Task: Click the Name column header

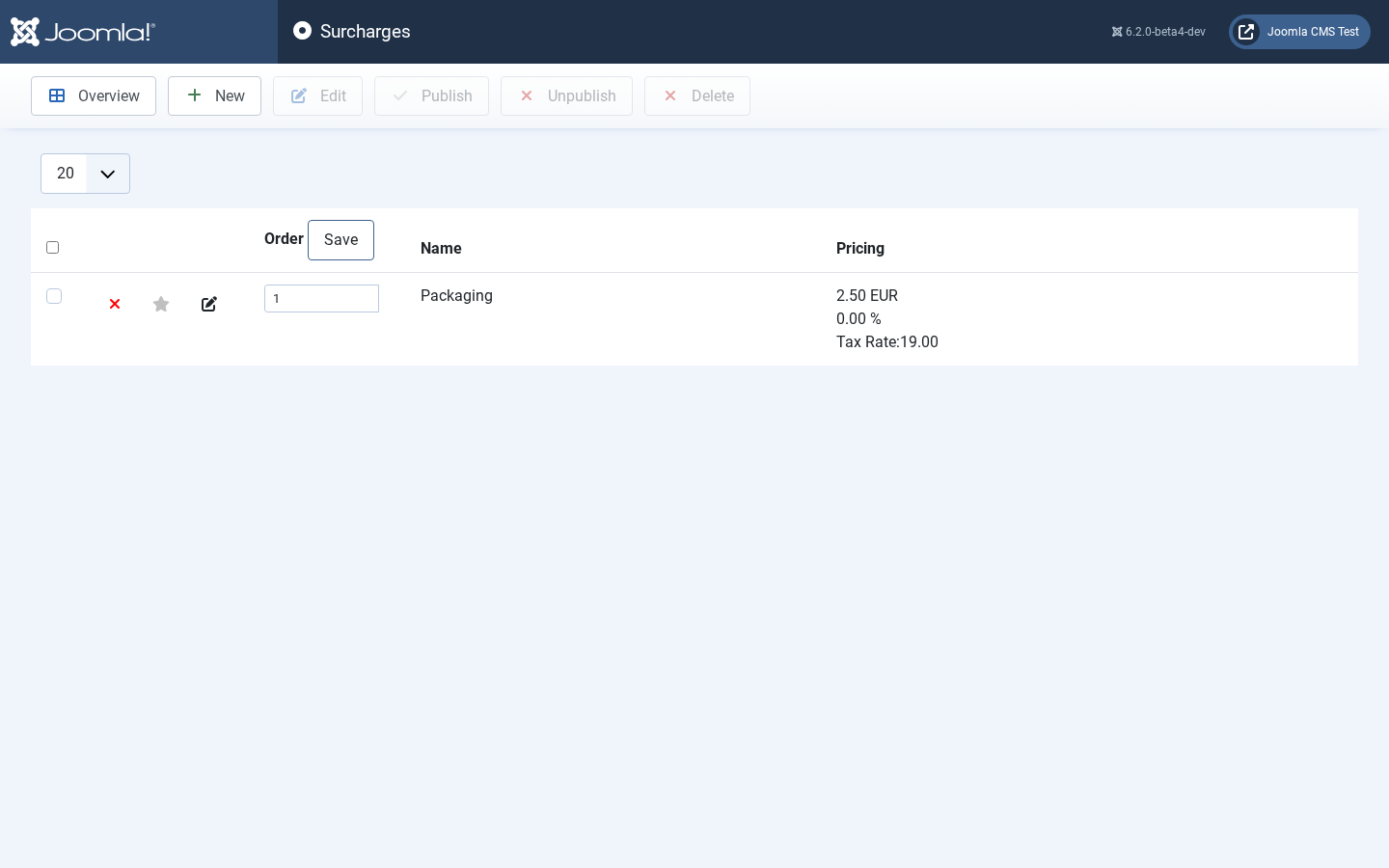Action: [441, 248]
